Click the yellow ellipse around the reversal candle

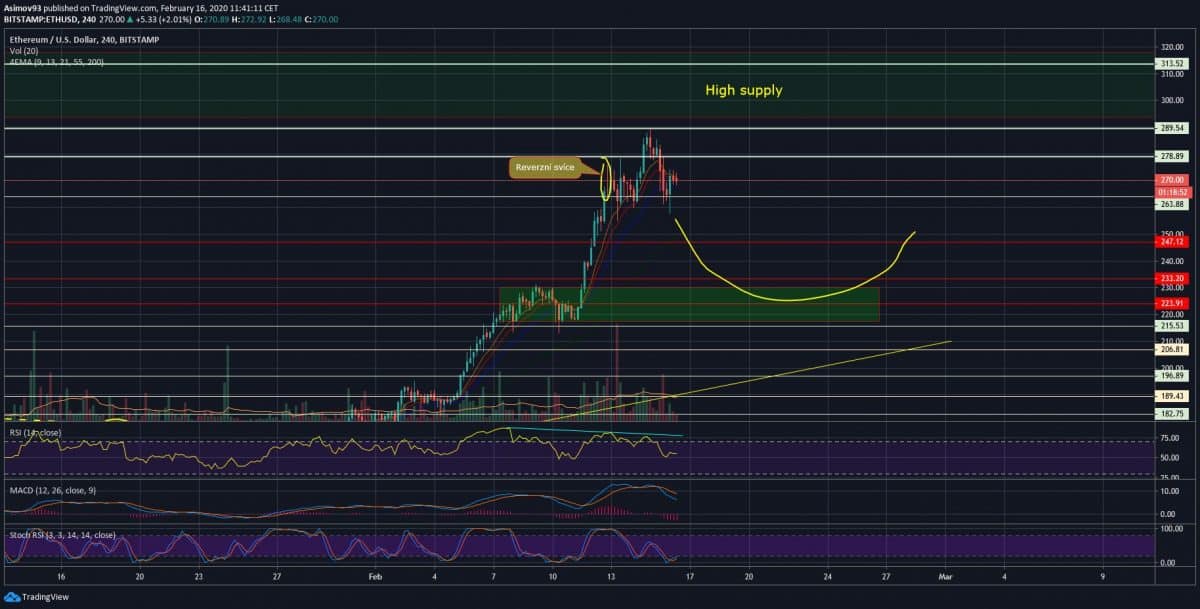click(605, 178)
